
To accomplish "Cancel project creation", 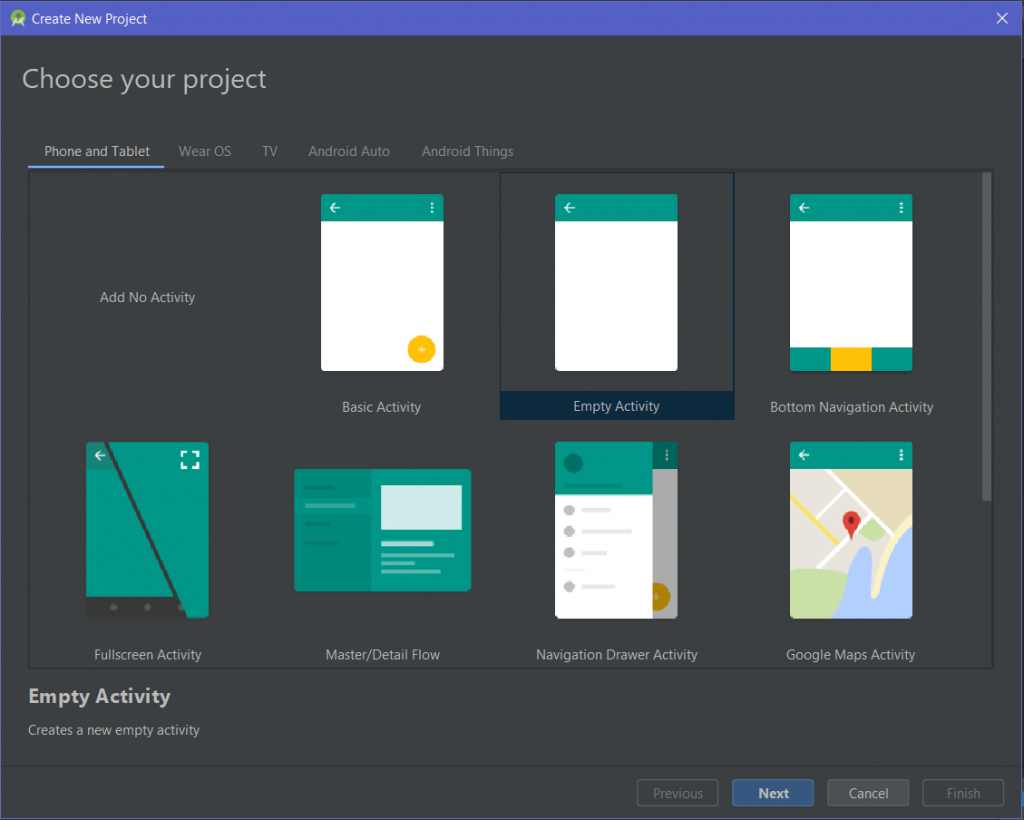I will click(x=867, y=792).
